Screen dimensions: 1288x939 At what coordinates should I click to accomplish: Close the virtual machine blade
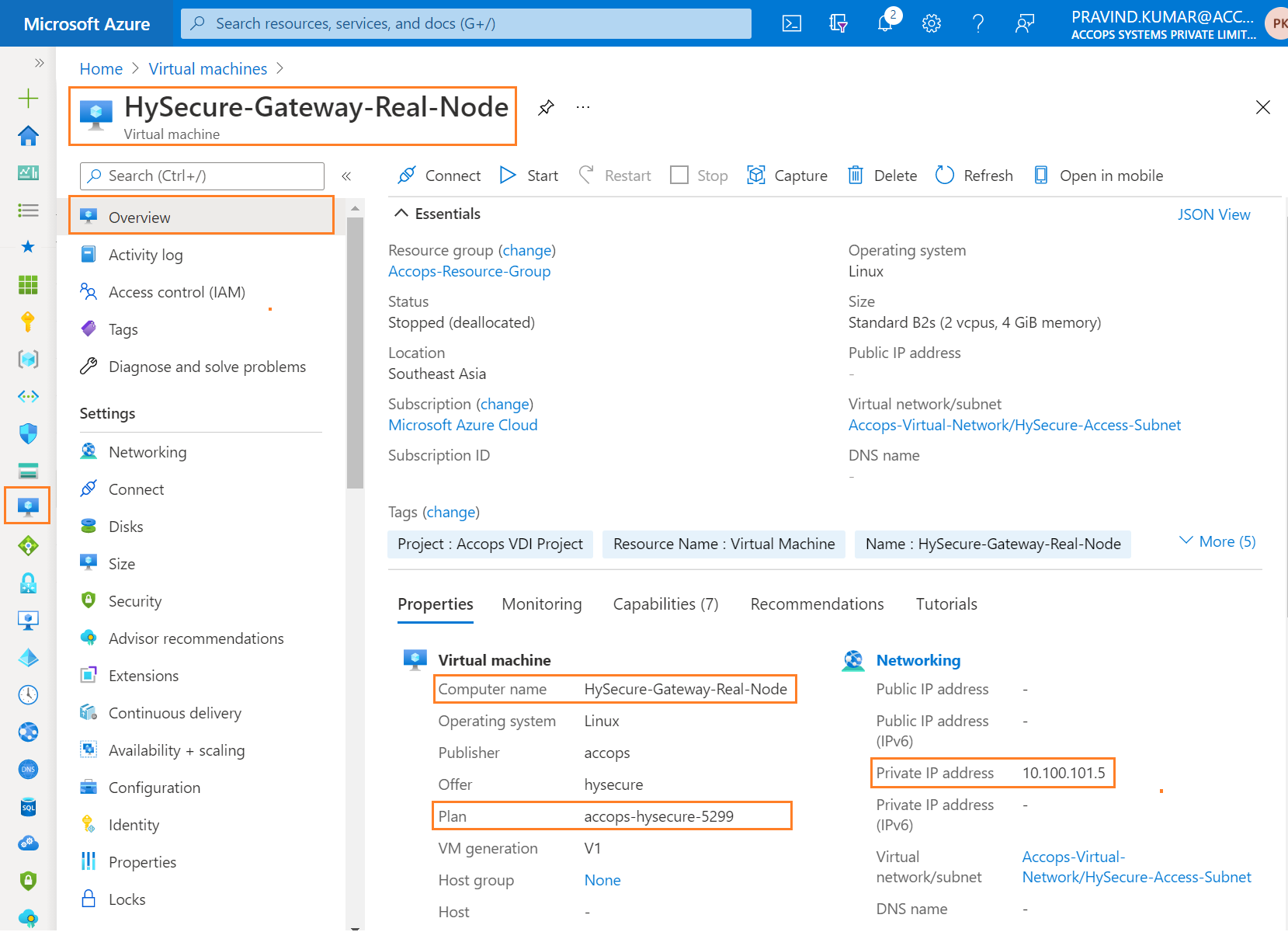coord(1263,107)
